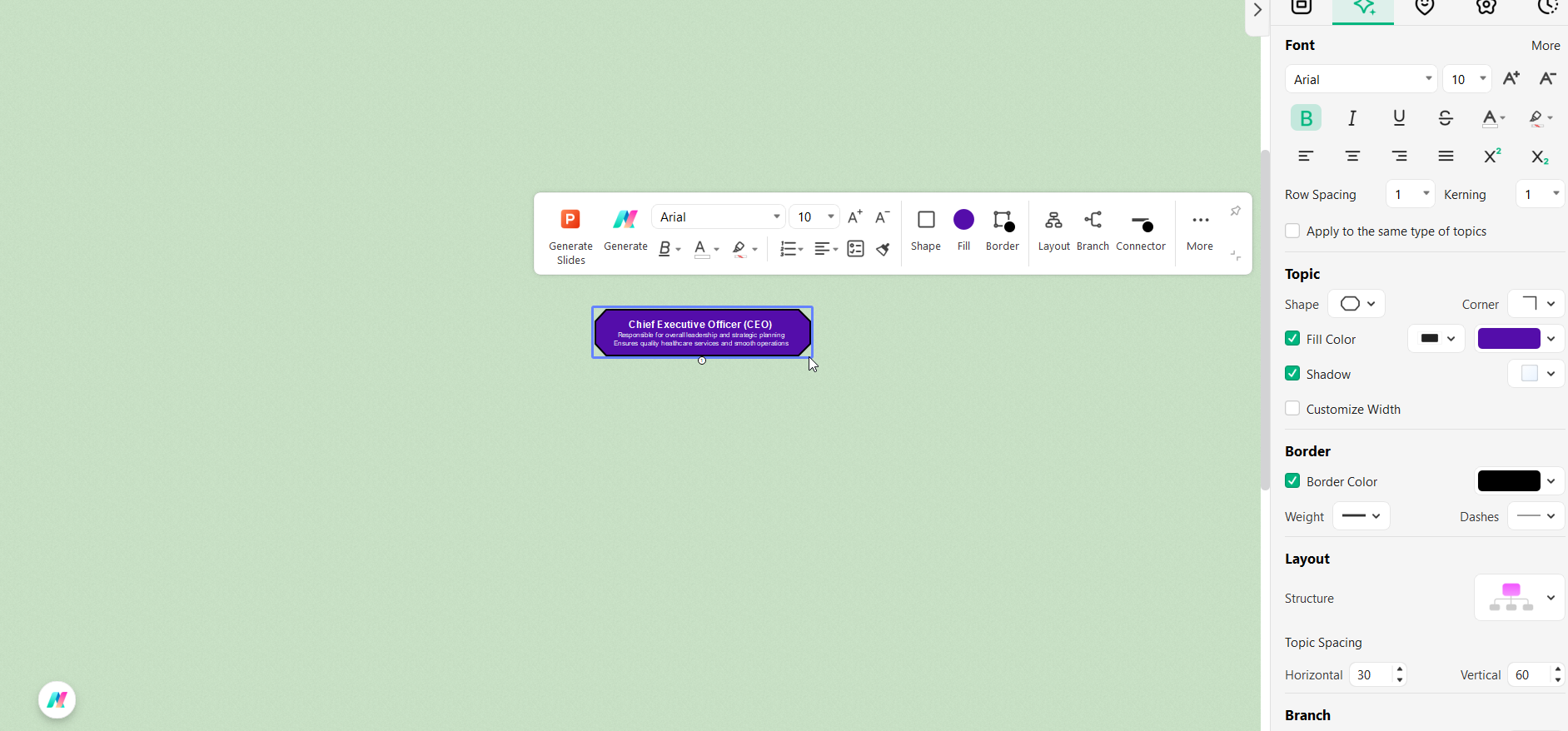The height and width of the screenshot is (731, 1568).
Task: Open the floating AI assistant button
Action: tap(57, 699)
